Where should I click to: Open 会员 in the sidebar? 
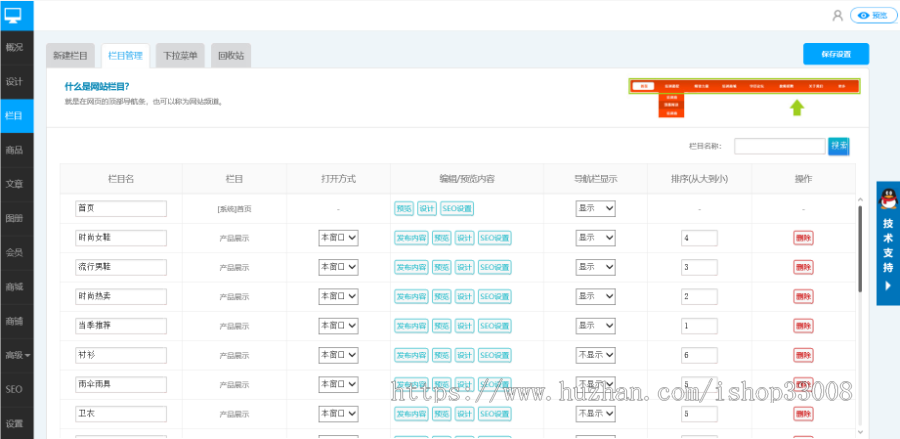[x=14, y=252]
